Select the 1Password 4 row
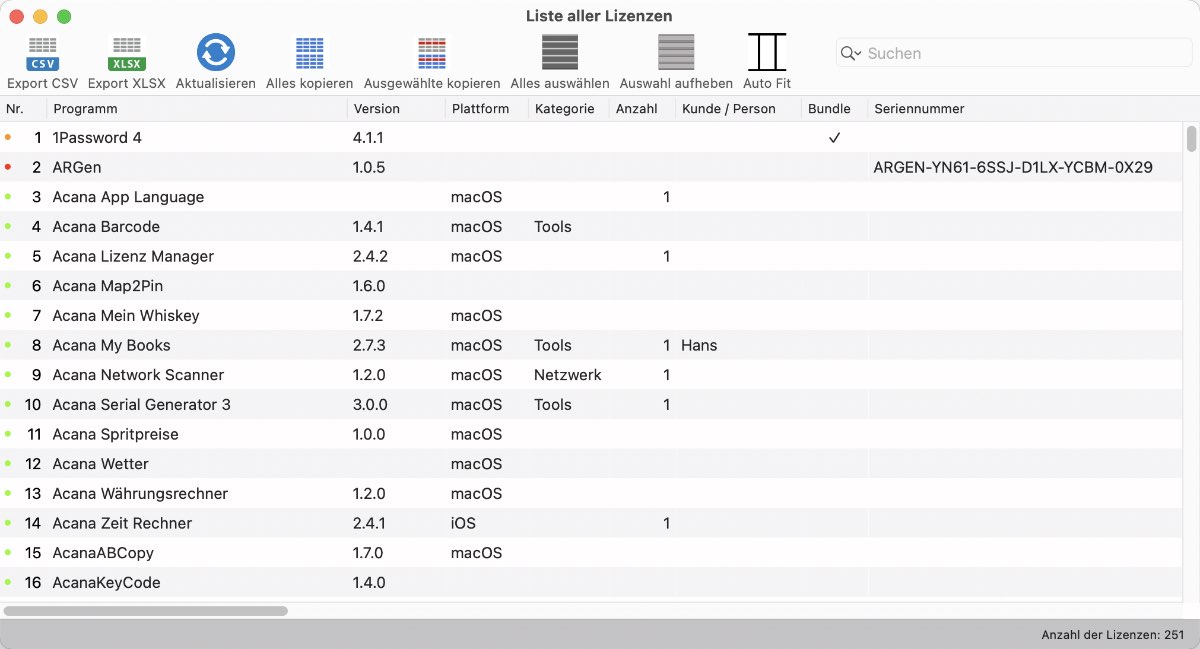The image size is (1200, 649). pyautogui.click(x=592, y=138)
